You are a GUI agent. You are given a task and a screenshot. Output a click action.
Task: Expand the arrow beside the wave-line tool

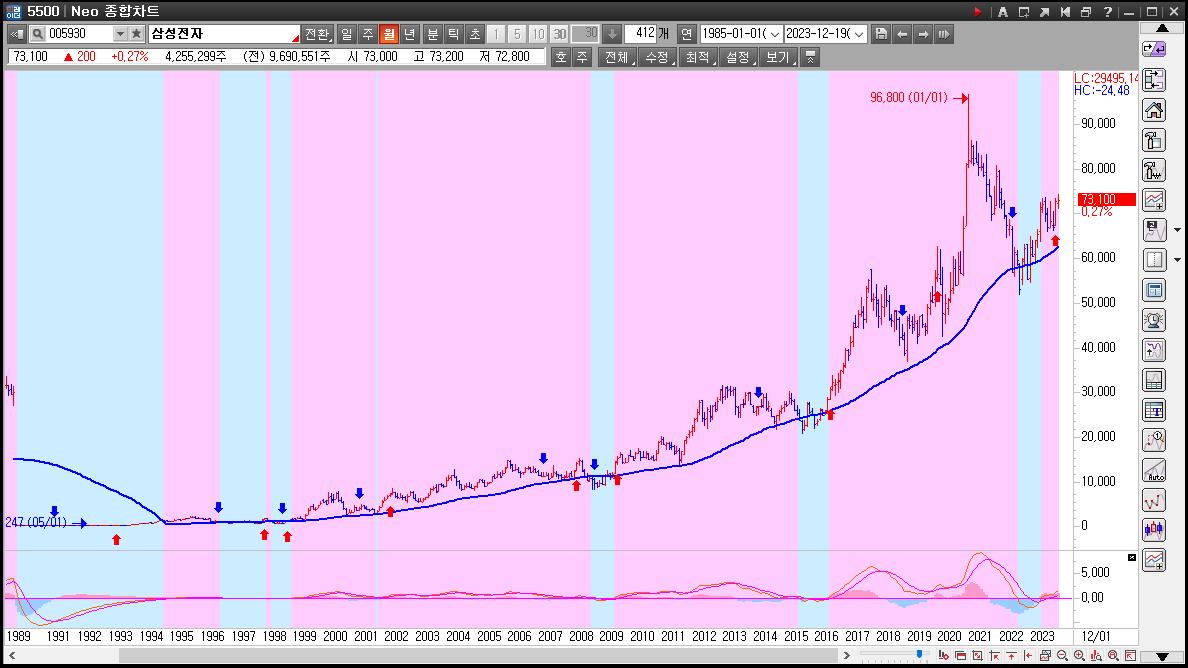(1177, 230)
